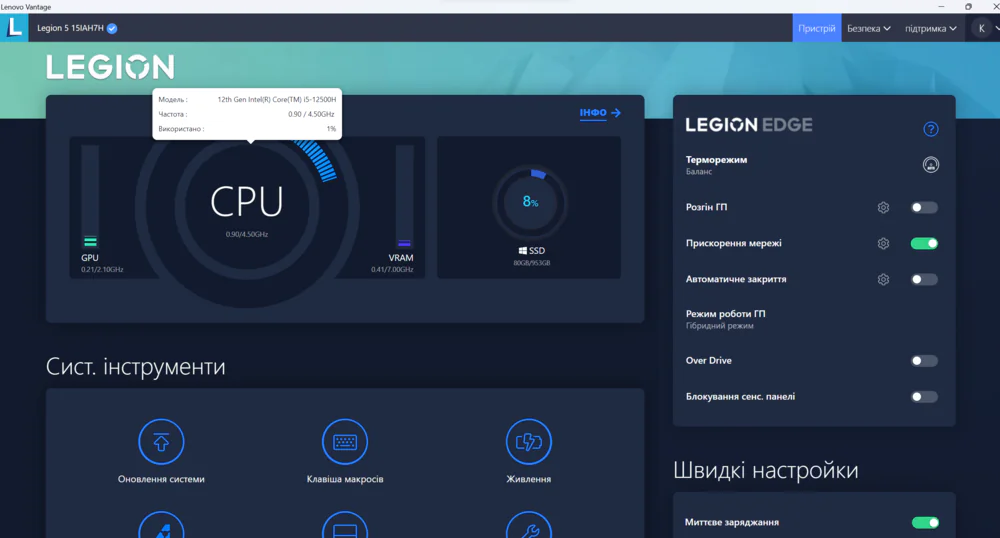Toggle Блокування сенс. панелі switch
1000x538 pixels.
tap(924, 396)
